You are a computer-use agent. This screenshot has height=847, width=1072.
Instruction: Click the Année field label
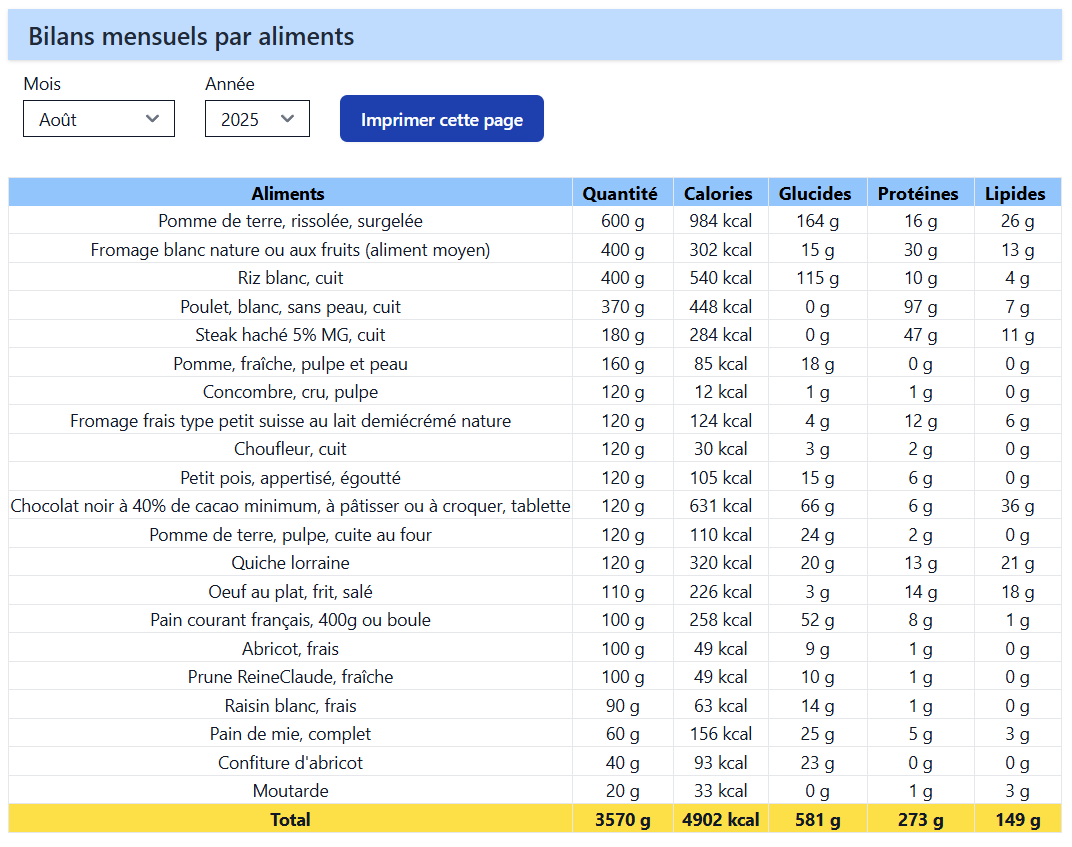230,84
